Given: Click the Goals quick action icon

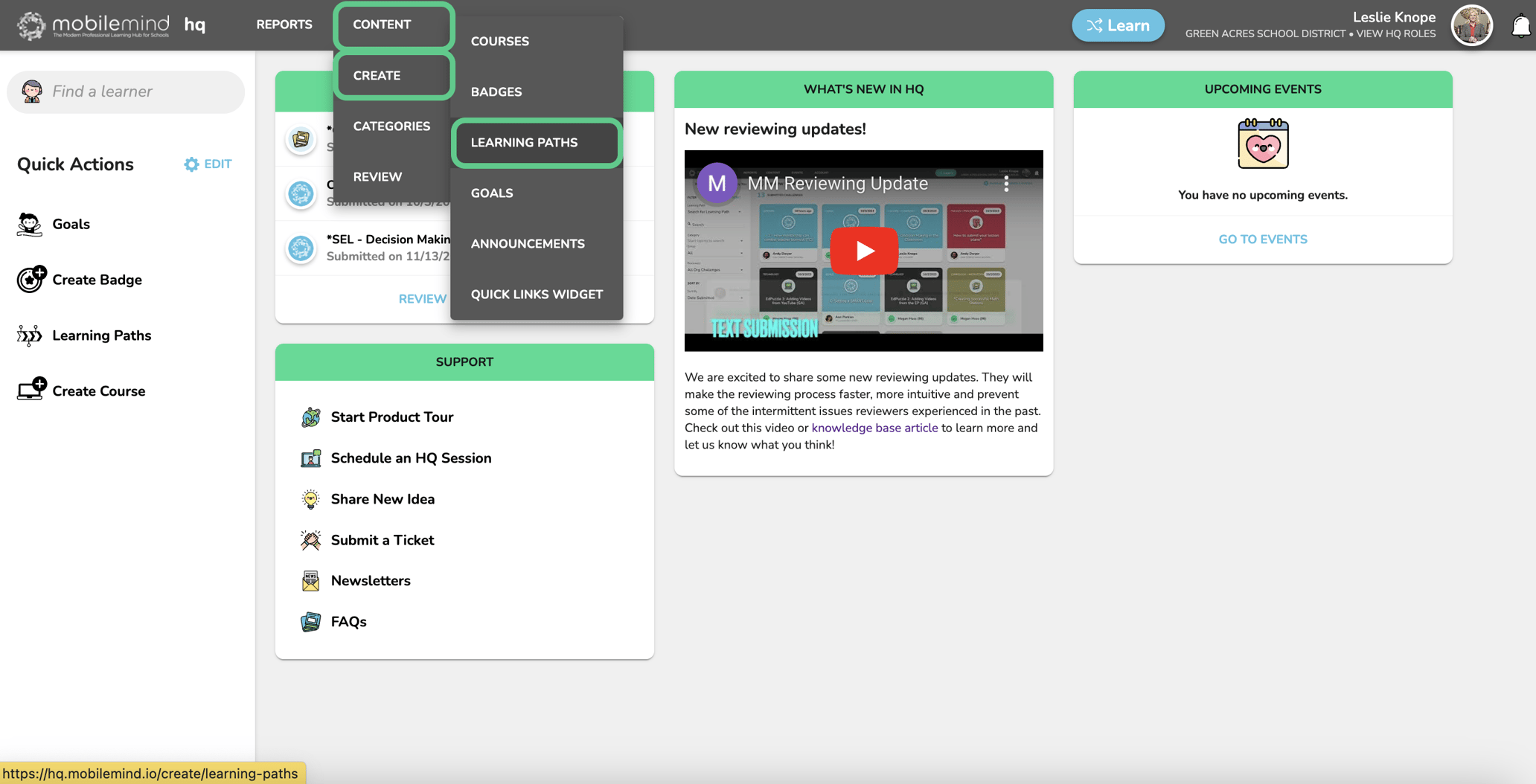Looking at the screenshot, I should (30, 224).
